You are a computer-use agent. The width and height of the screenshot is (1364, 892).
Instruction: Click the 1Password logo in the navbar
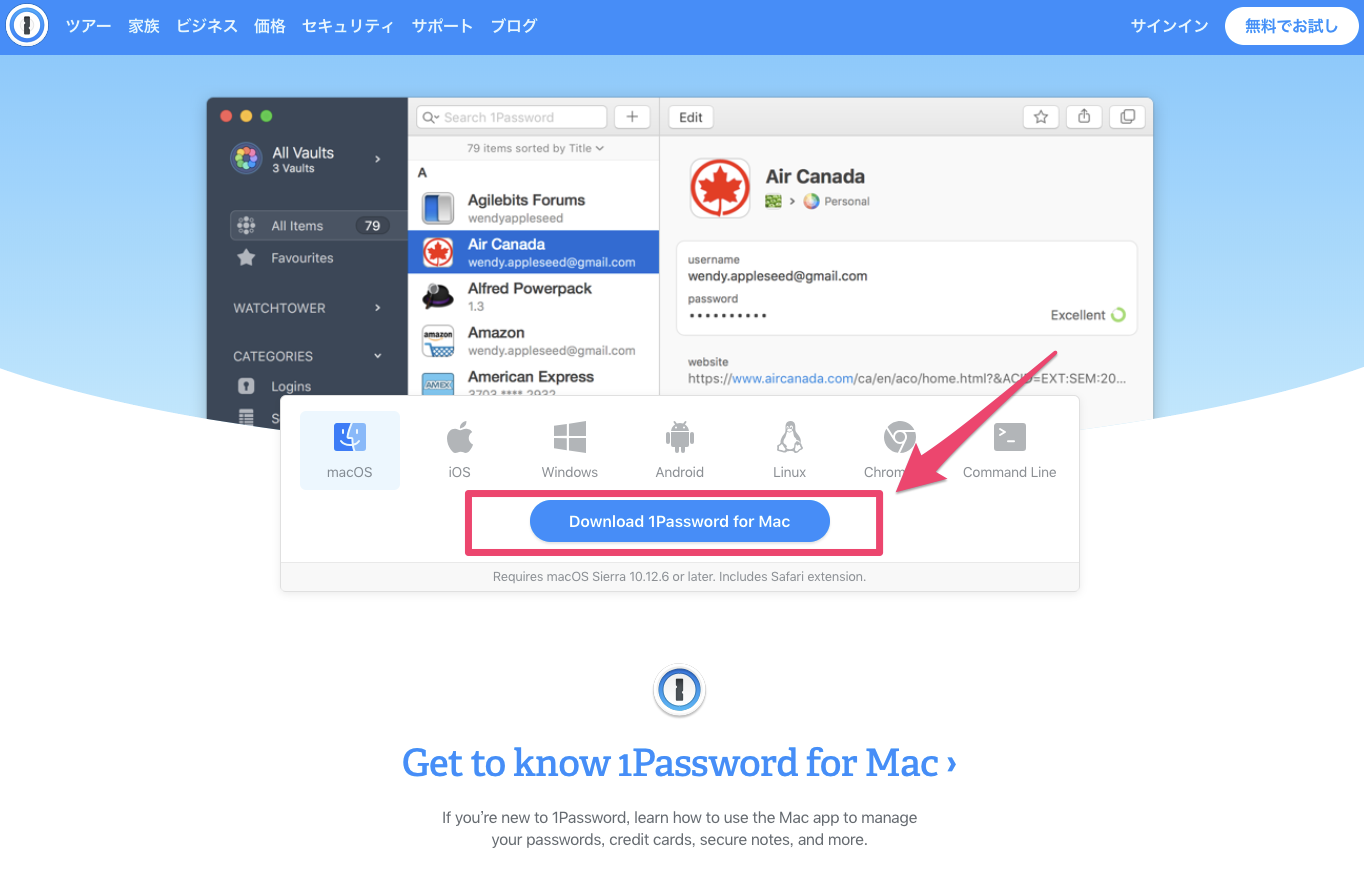(27, 27)
